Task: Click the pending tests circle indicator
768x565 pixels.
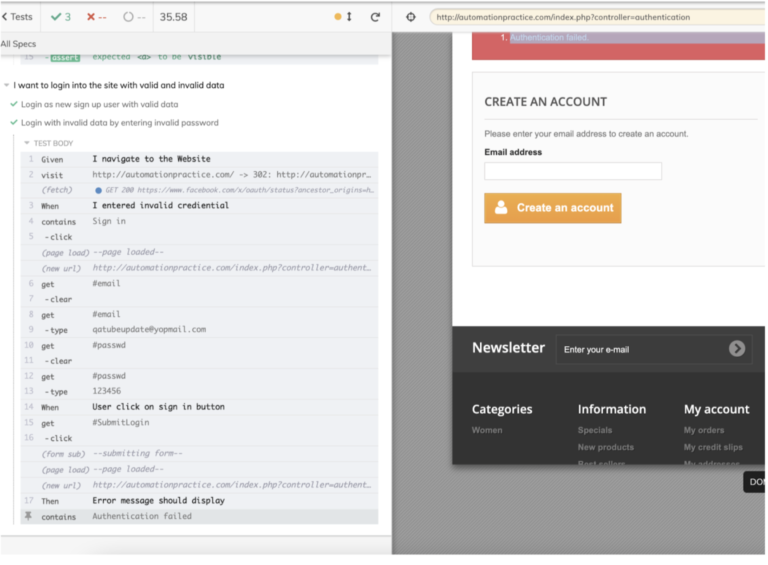Action: [134, 17]
